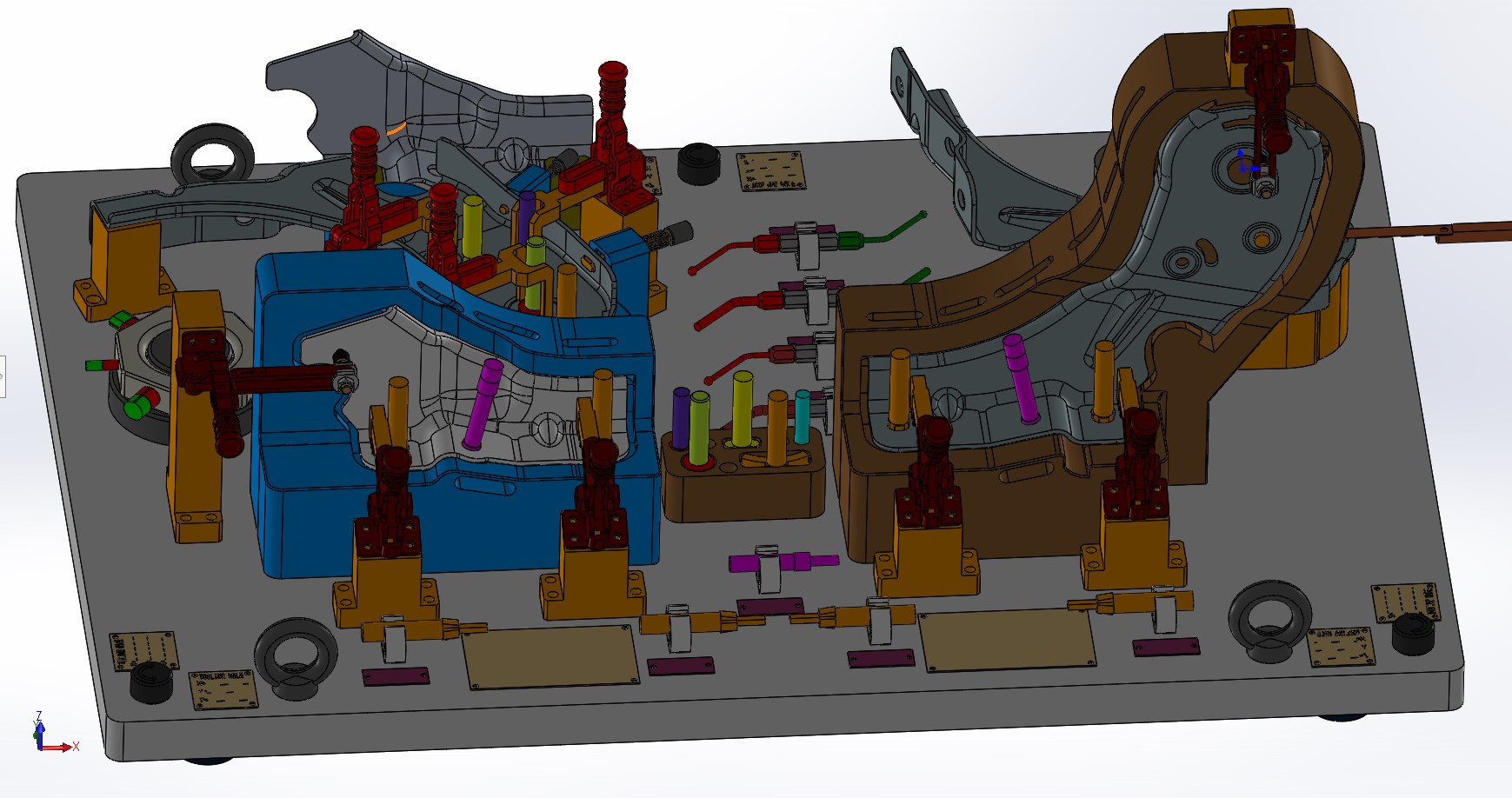Select the black bumper at the bottom-left corner
Viewport: 1512px width, 798px height.
point(151,682)
